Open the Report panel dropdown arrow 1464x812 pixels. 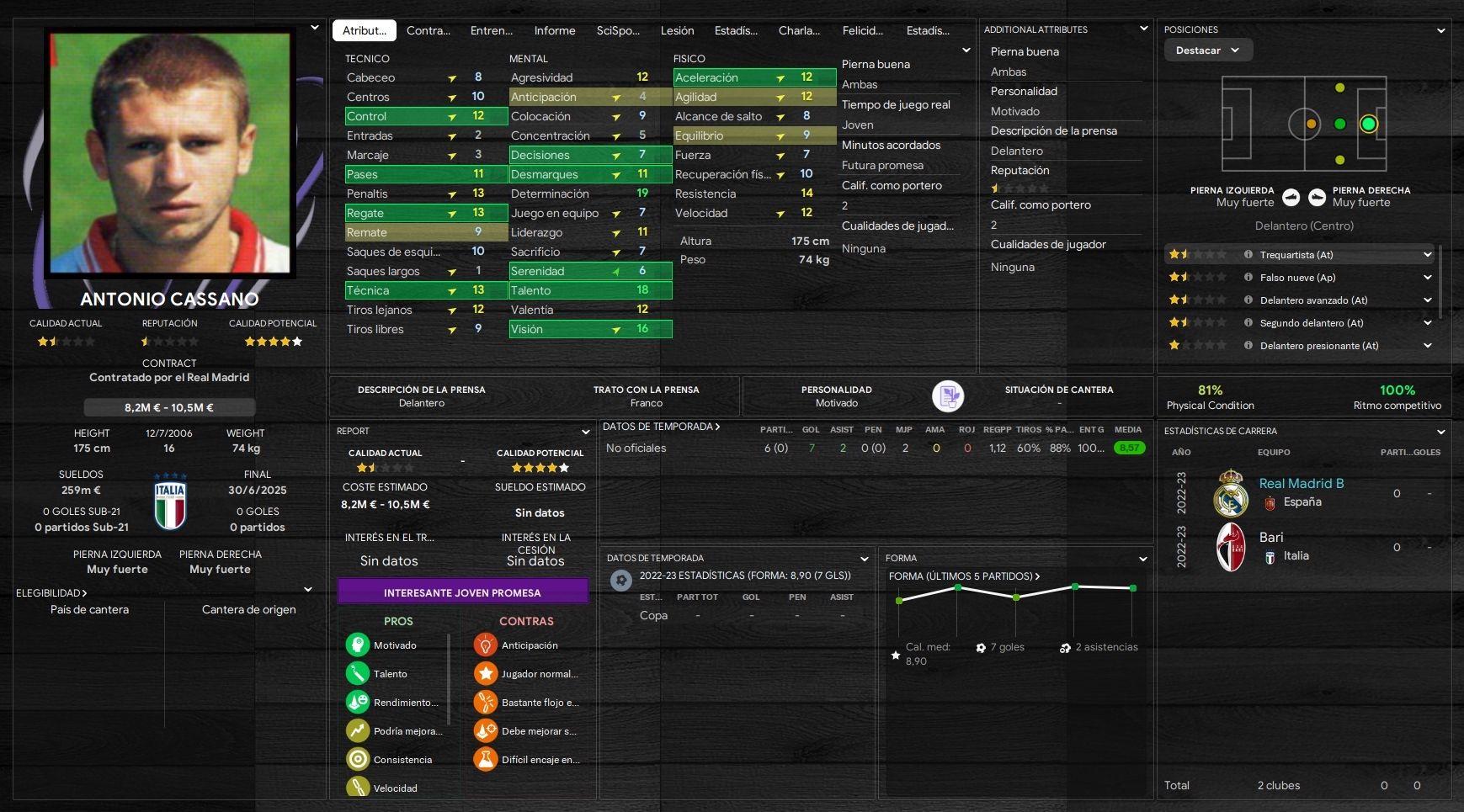click(586, 432)
